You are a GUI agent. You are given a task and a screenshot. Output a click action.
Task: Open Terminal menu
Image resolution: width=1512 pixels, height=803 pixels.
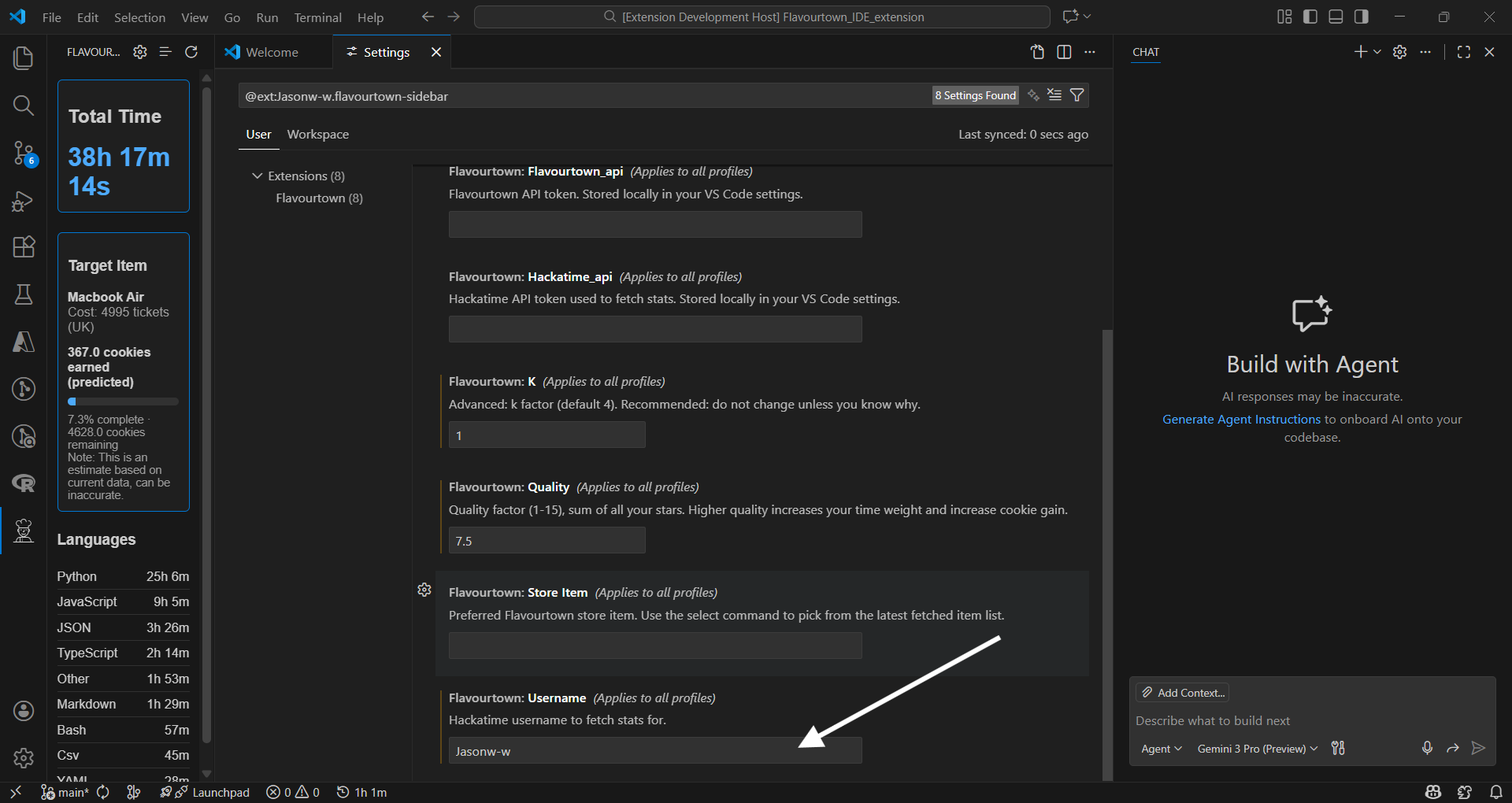[317, 17]
